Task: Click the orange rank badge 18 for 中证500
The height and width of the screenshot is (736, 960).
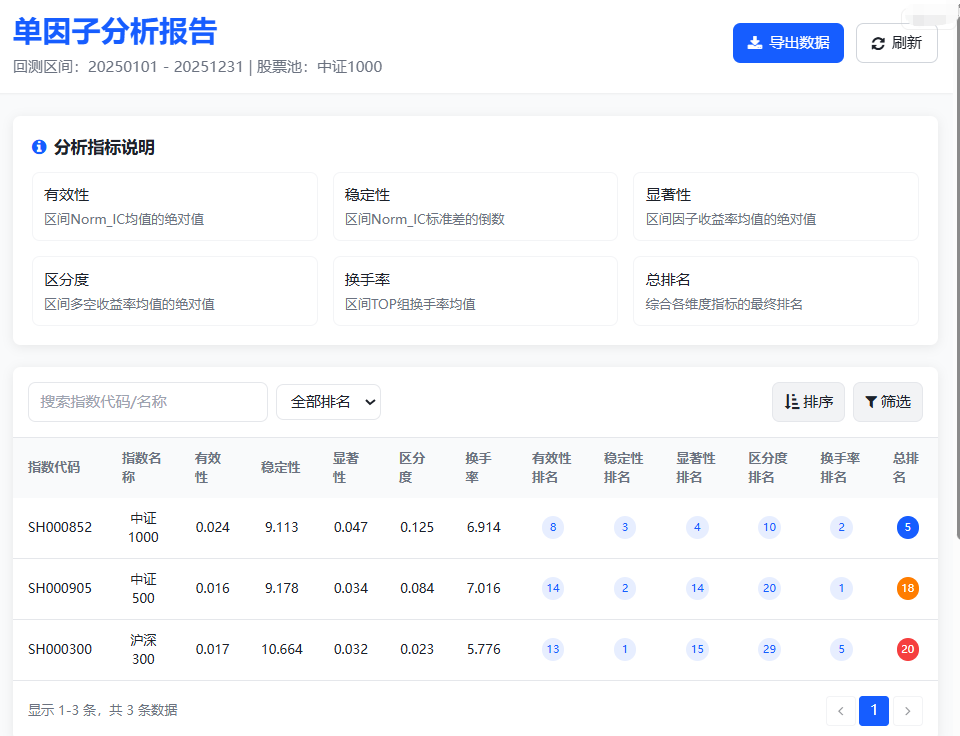Action: 907,588
